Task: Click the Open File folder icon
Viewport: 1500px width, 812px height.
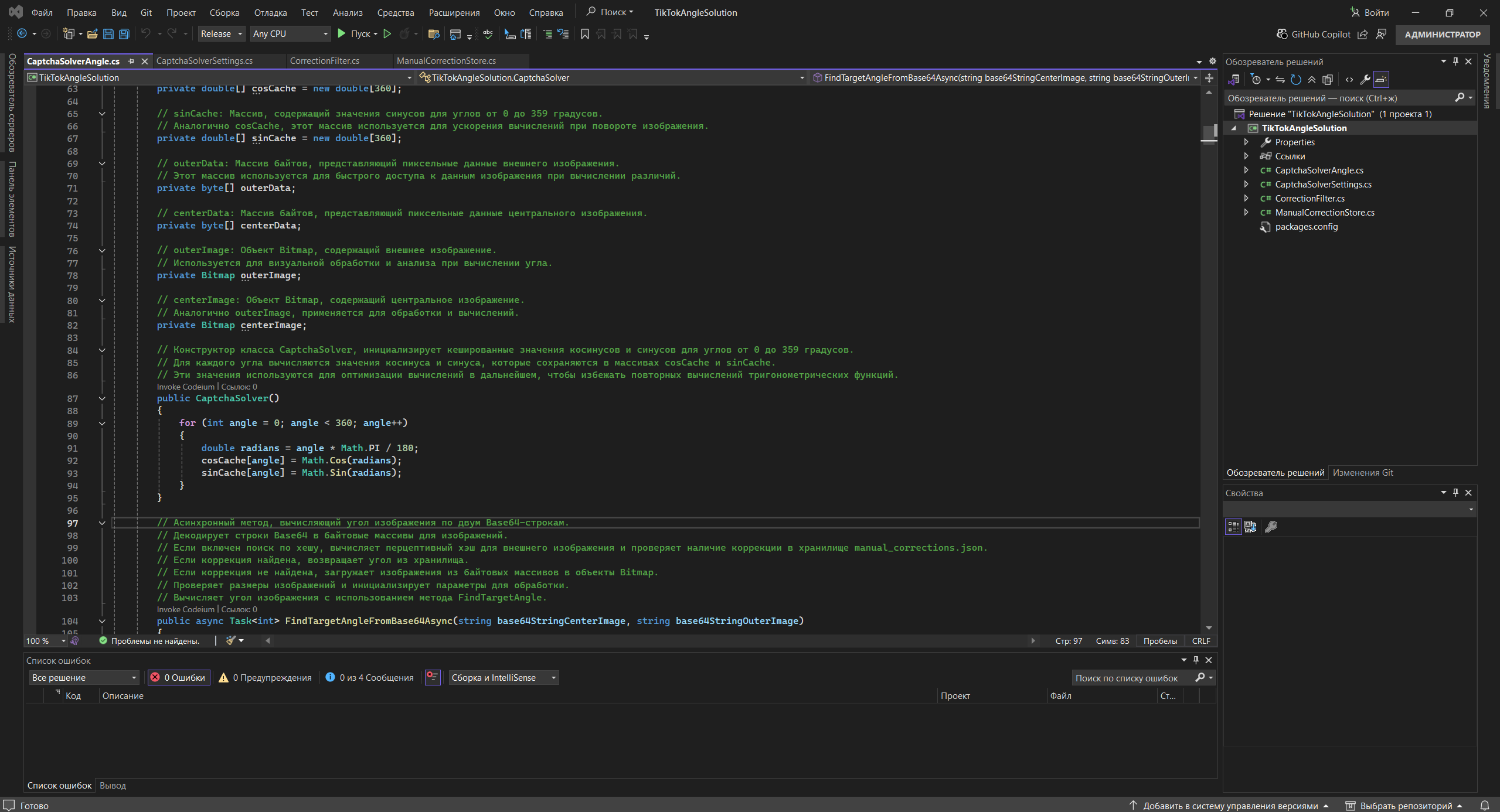Action: [92, 34]
